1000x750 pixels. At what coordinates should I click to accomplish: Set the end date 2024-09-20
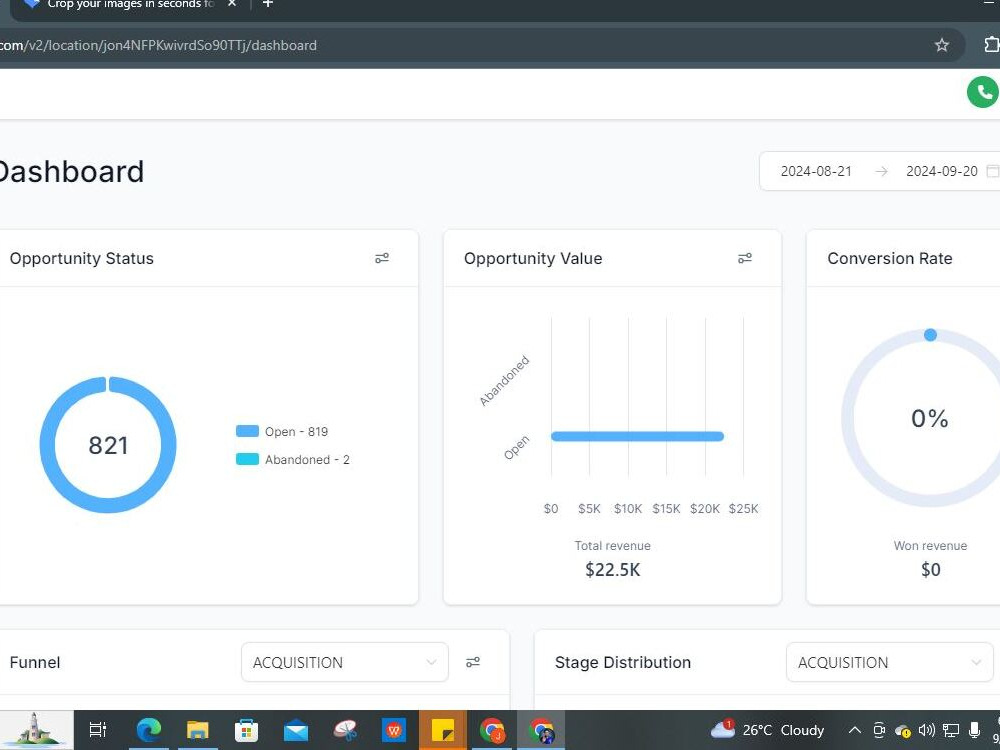point(941,171)
